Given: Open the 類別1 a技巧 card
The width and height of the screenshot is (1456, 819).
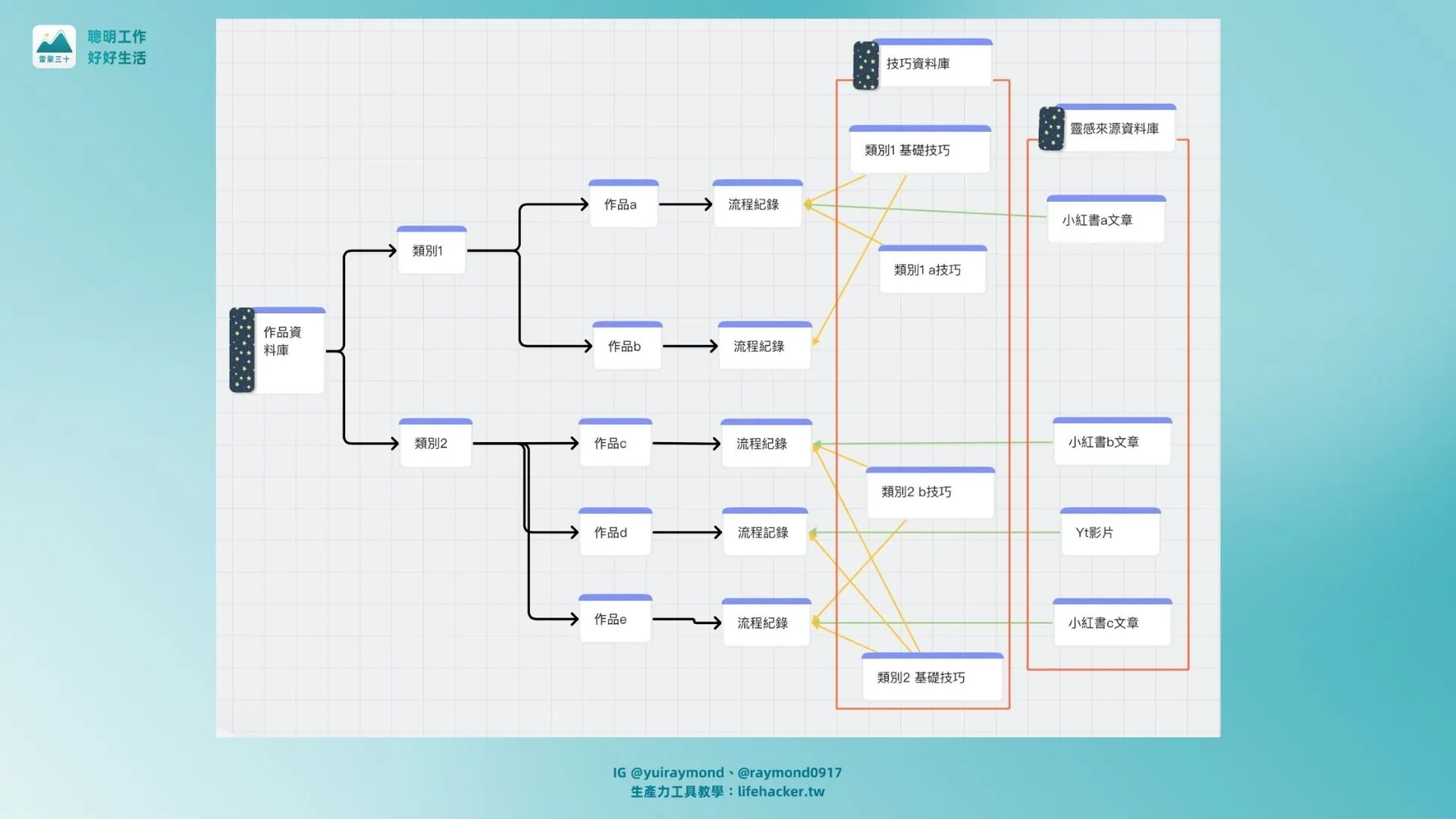Looking at the screenshot, I should [x=932, y=271].
